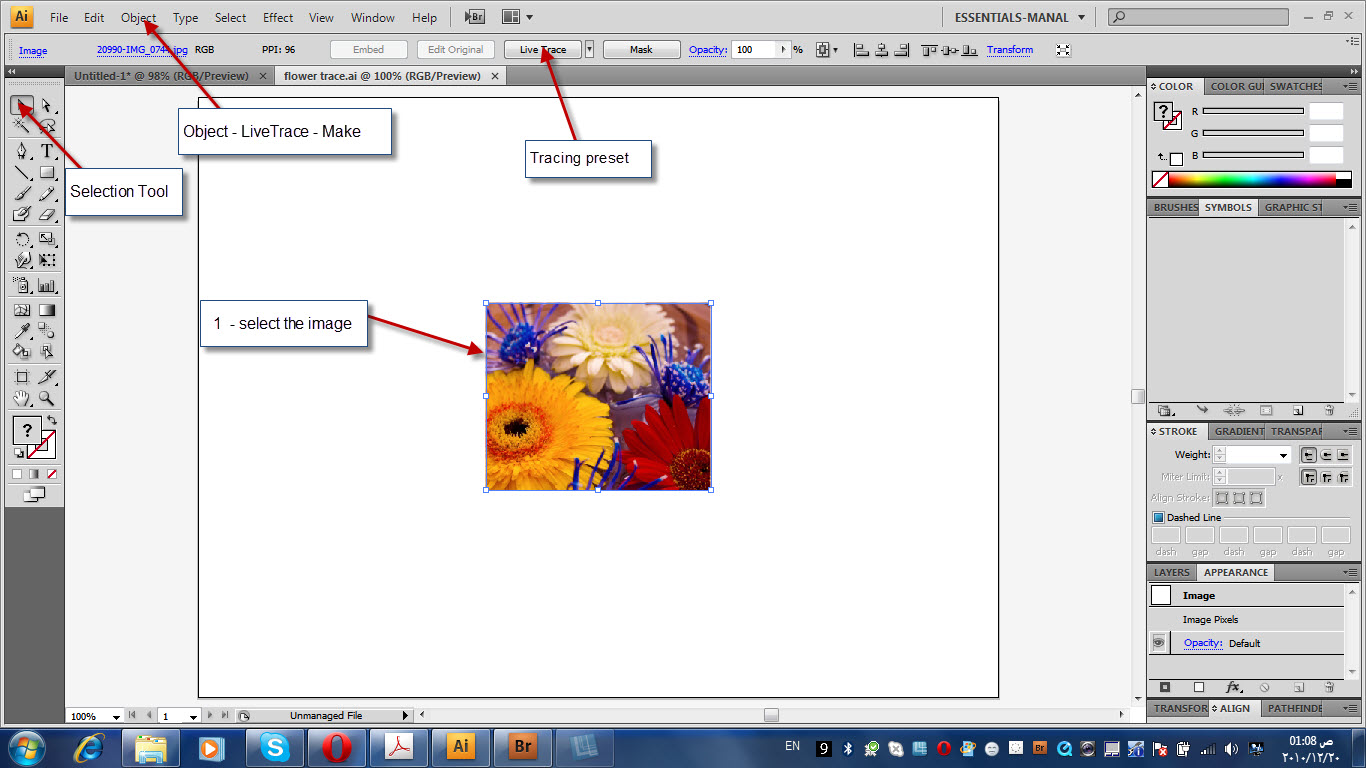This screenshot has width=1366, height=768.
Task: Open the ESSENTIALS-MANAL workspace switcher
Action: (x=1018, y=17)
